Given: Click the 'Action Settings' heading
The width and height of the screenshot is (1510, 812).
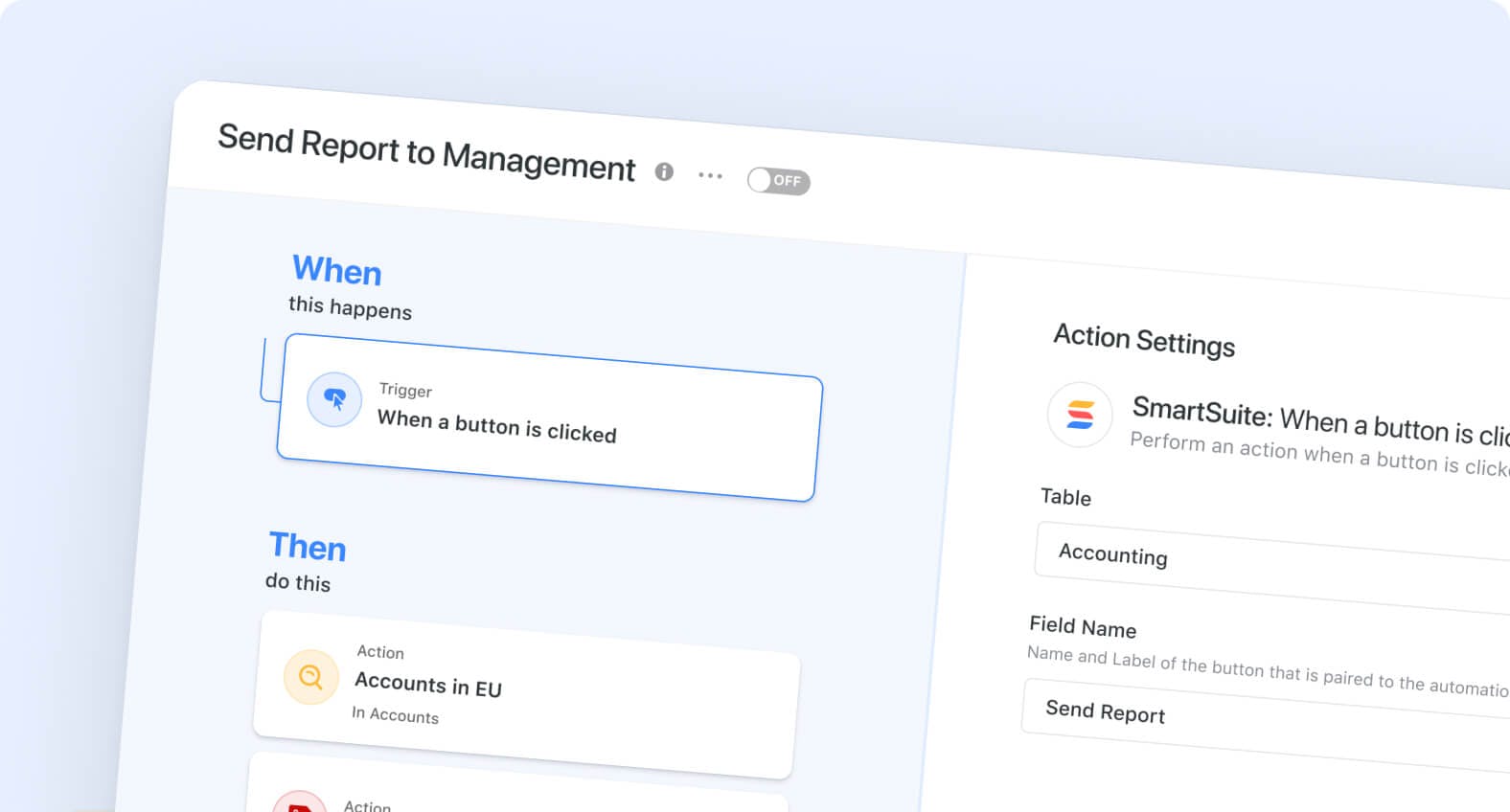Looking at the screenshot, I should coord(1144,340).
